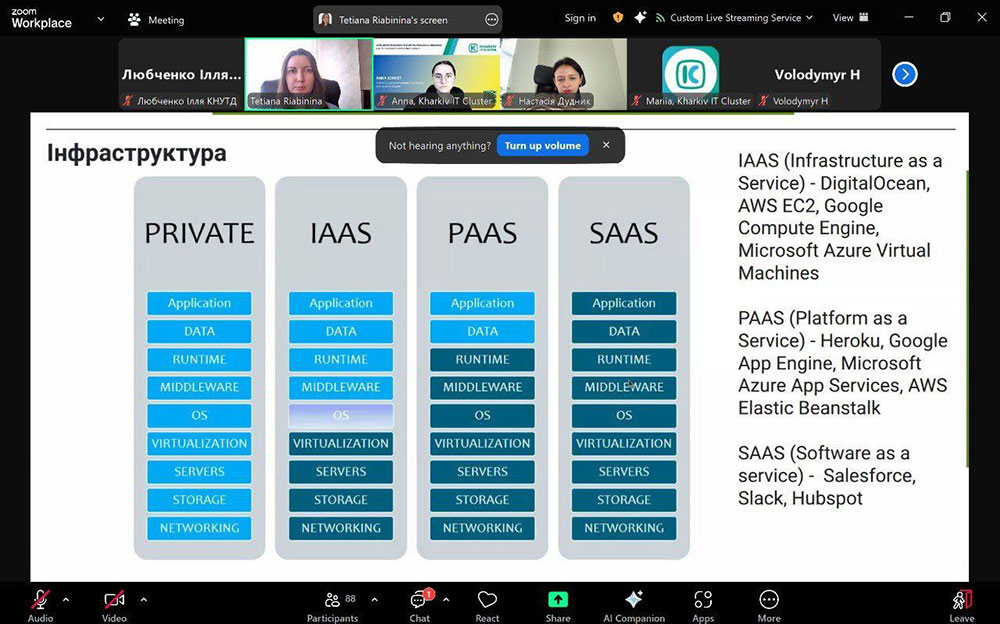Open the meeting security shield info
Image resolution: width=1000 pixels, height=624 pixels.
[617, 18]
